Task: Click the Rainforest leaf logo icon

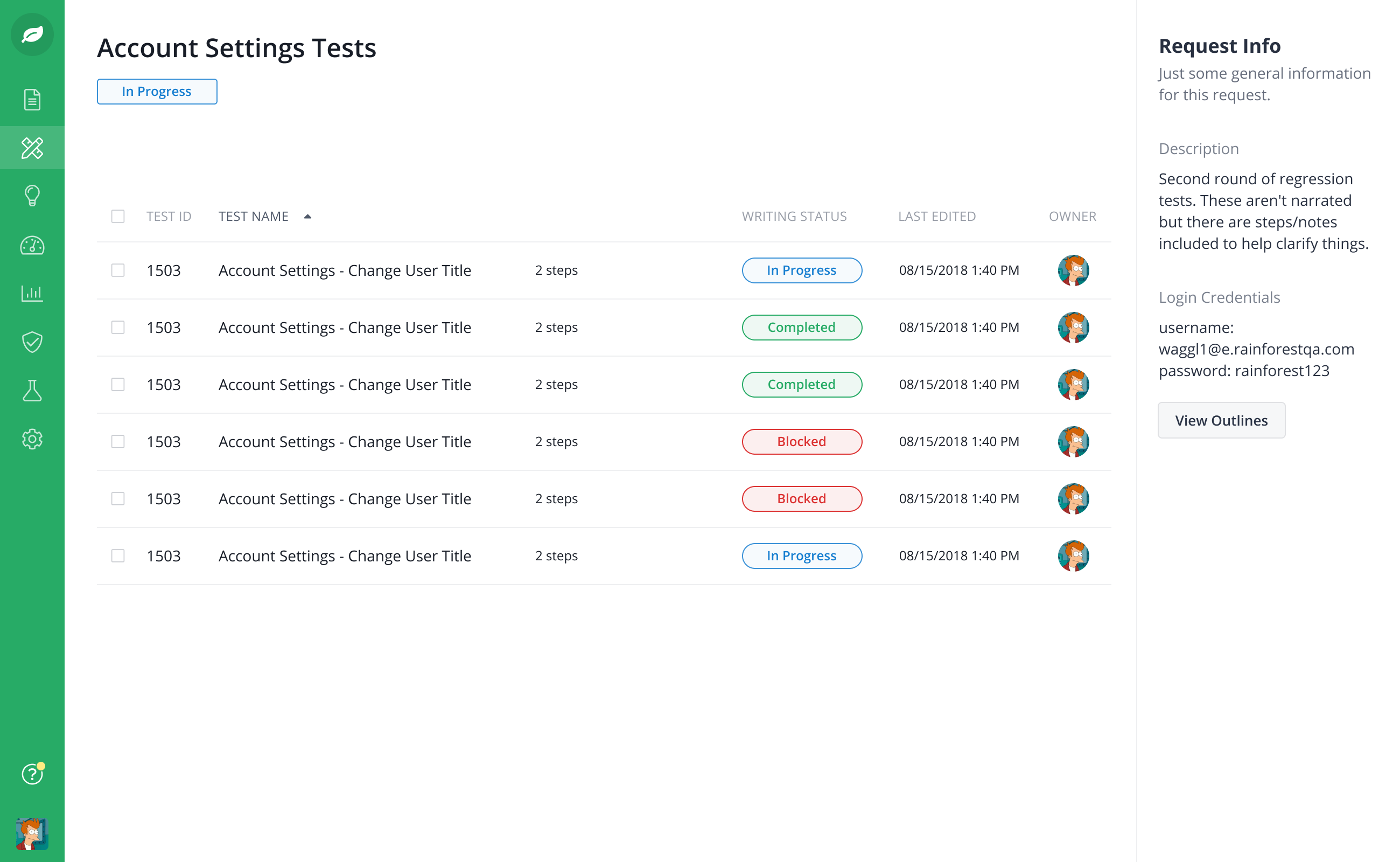Action: pyautogui.click(x=32, y=35)
